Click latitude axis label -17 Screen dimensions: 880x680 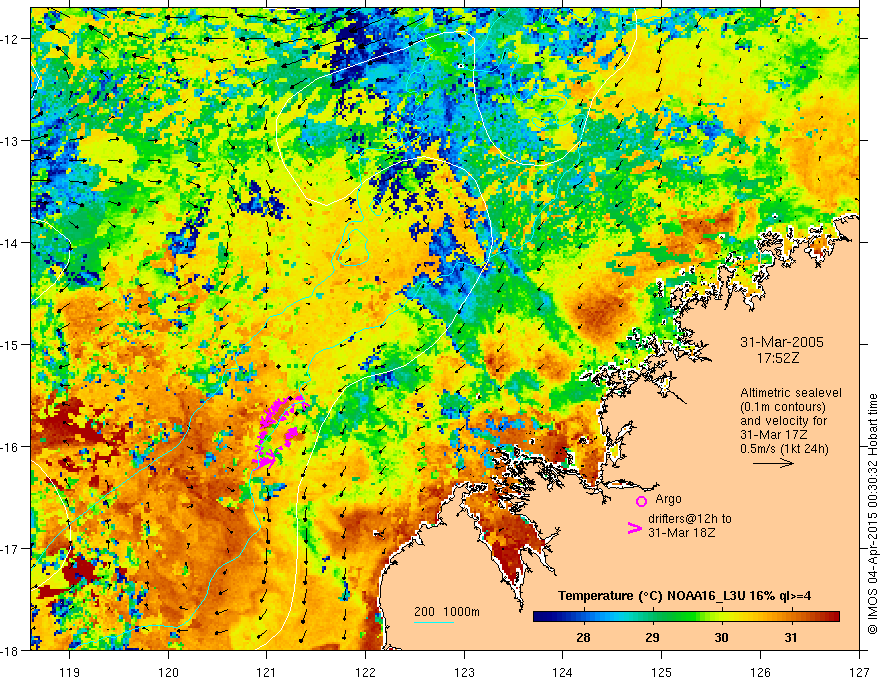click(11, 549)
